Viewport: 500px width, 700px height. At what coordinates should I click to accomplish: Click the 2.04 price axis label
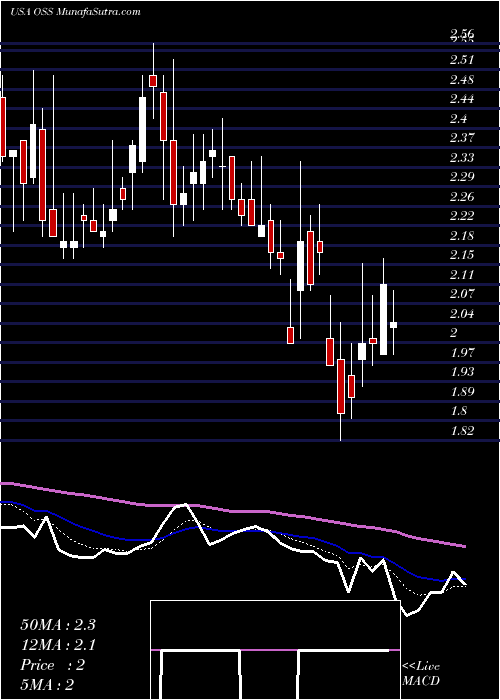point(462,313)
